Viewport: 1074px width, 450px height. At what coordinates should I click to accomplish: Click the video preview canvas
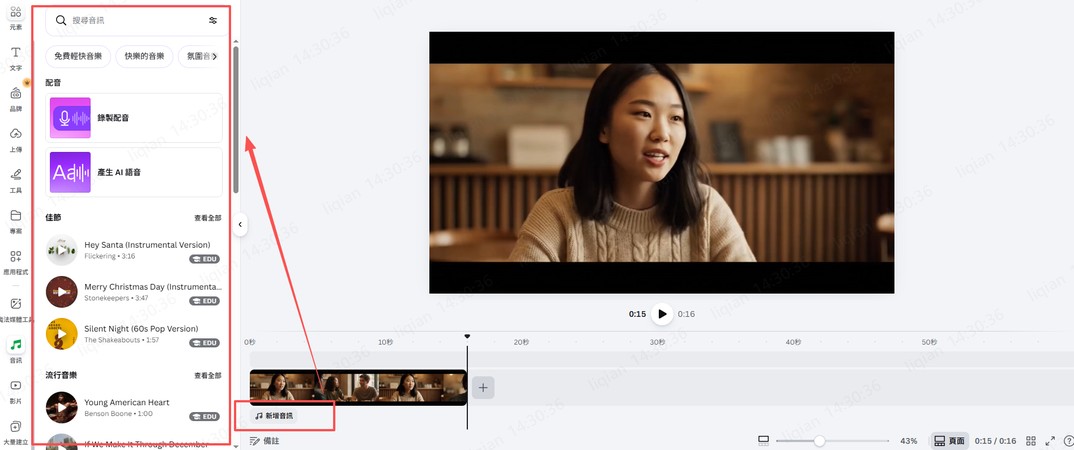(662, 162)
